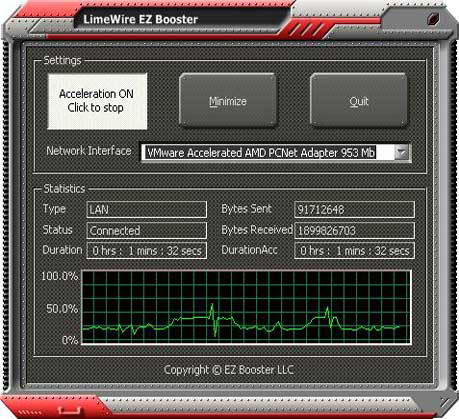The image size is (459, 419).
Task: Click the DurationAcc label
Action: pyautogui.click(x=249, y=250)
